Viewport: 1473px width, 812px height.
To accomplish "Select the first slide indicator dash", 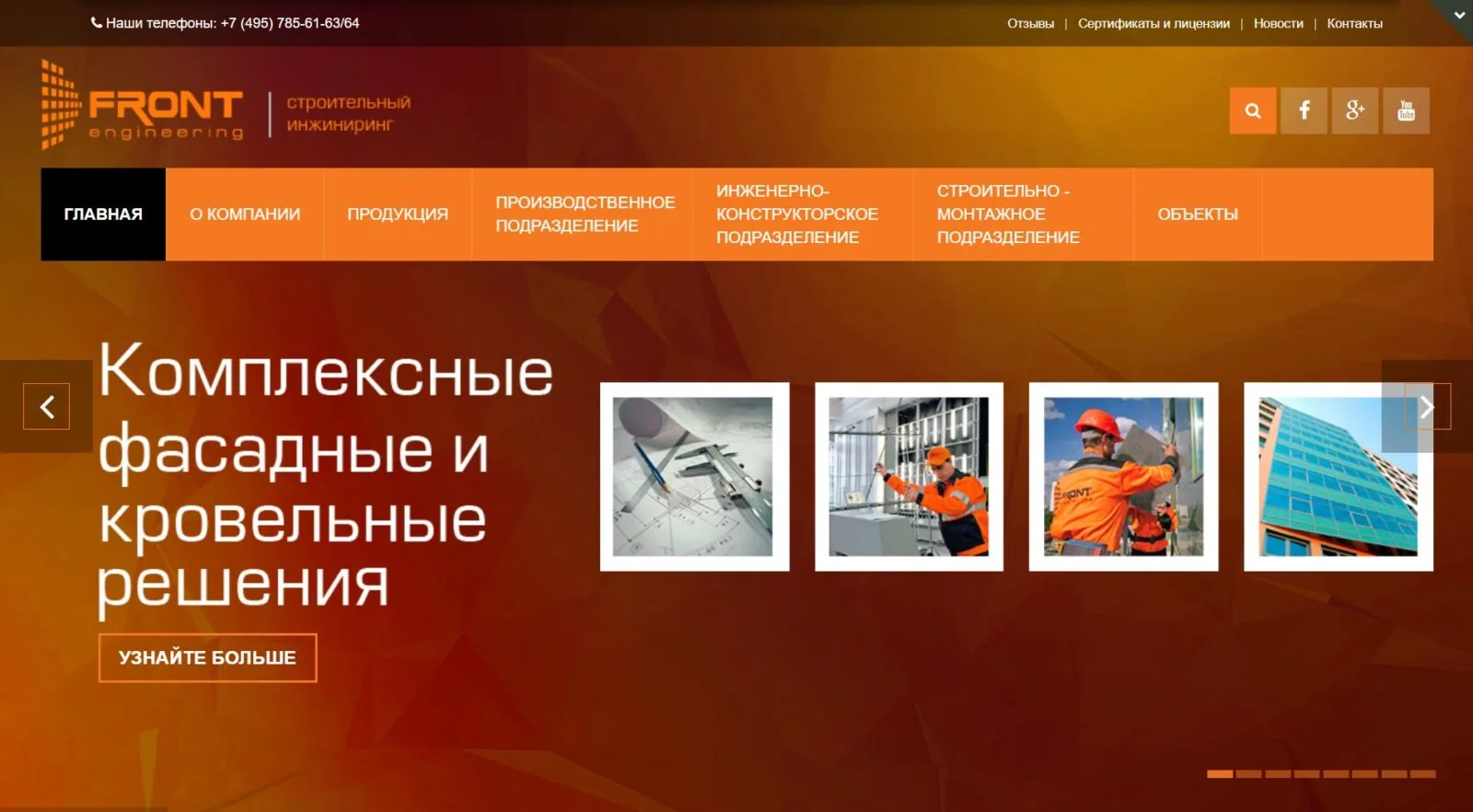I will (x=1220, y=774).
